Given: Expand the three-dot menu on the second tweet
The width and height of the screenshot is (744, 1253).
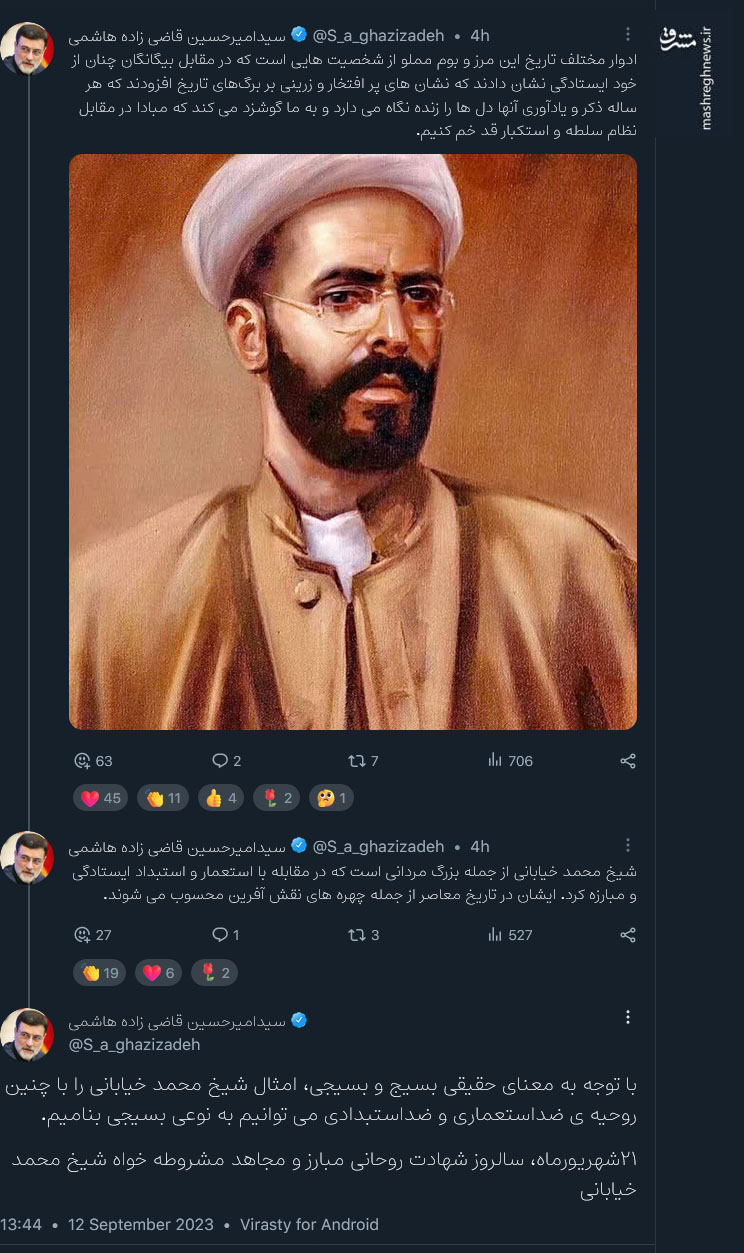Looking at the screenshot, I should click(628, 845).
